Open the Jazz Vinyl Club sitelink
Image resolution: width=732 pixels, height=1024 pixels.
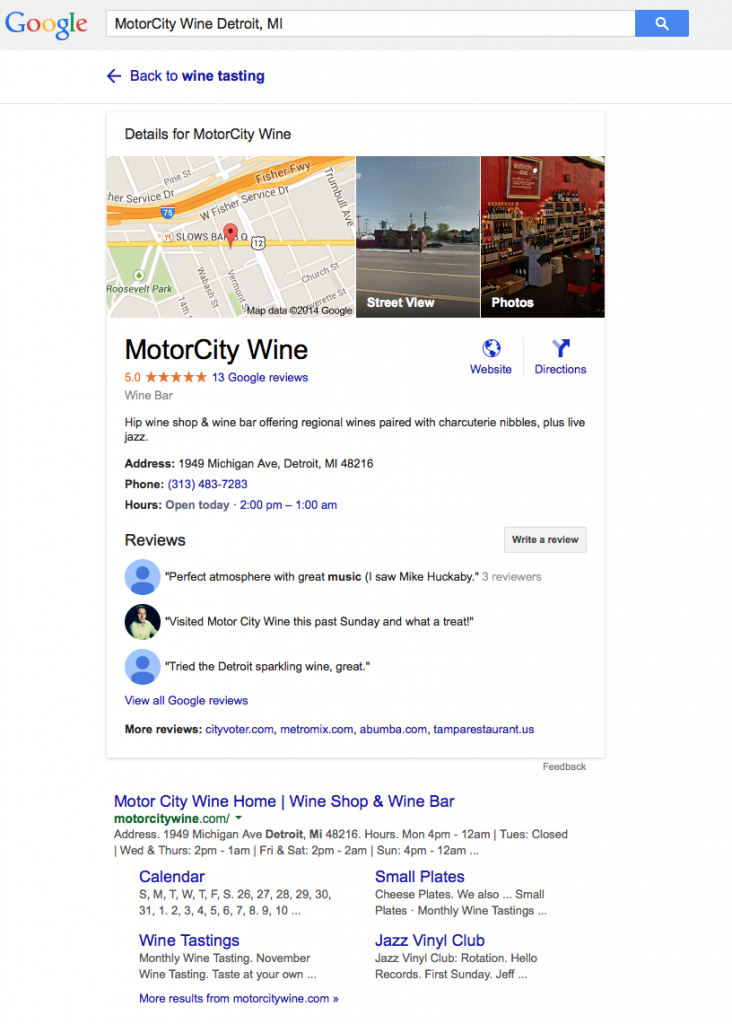(430, 940)
